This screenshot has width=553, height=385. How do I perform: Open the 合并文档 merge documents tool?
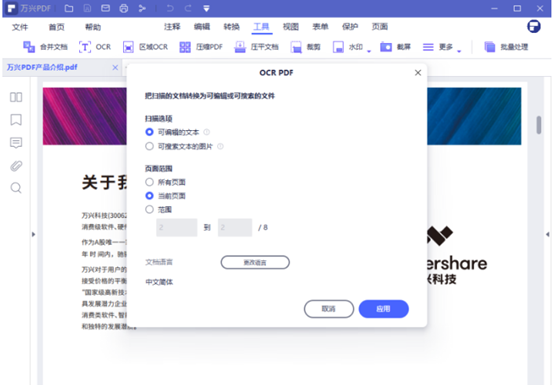click(x=45, y=47)
